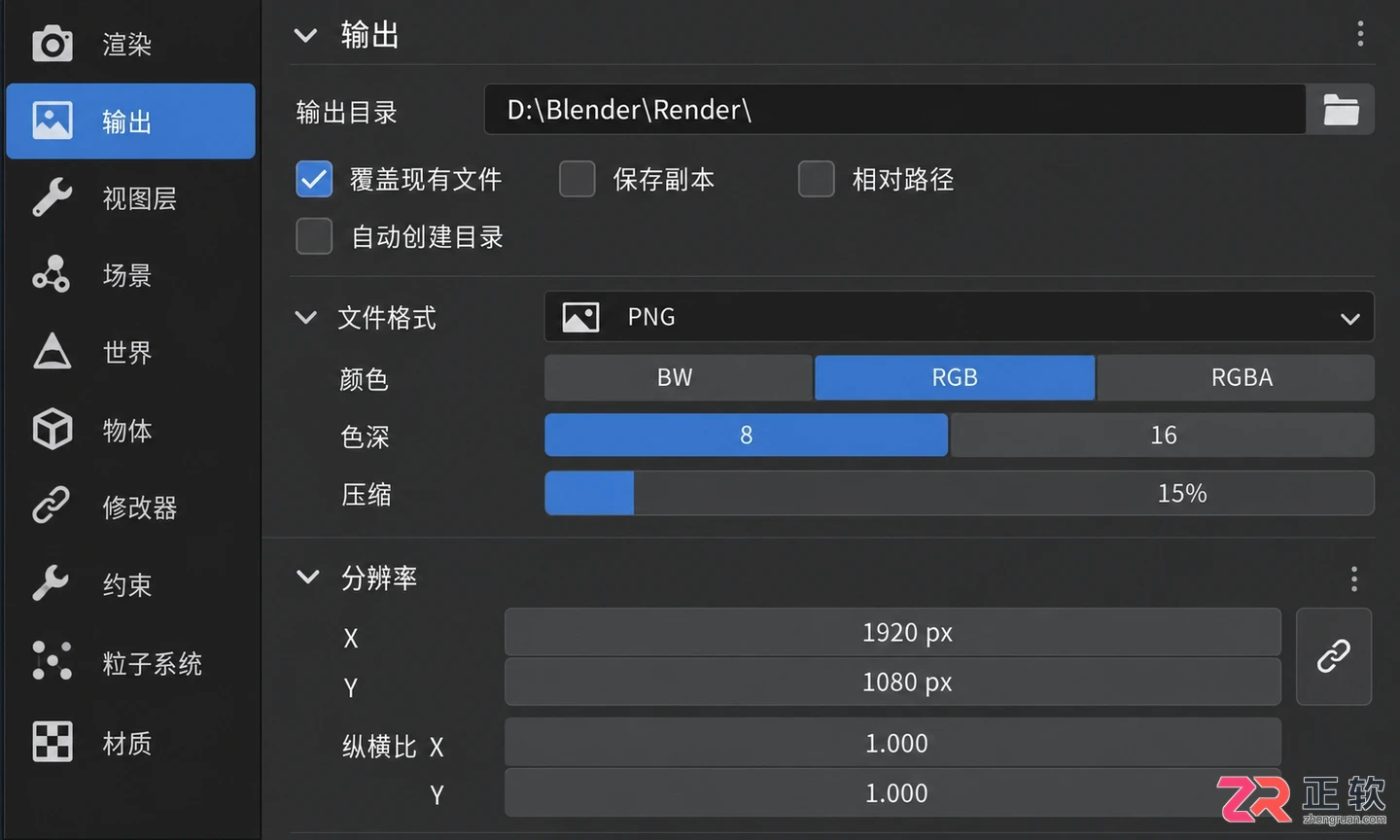Click the camera icon for 渲染
Viewport: 1400px width, 840px height.
click(52, 44)
